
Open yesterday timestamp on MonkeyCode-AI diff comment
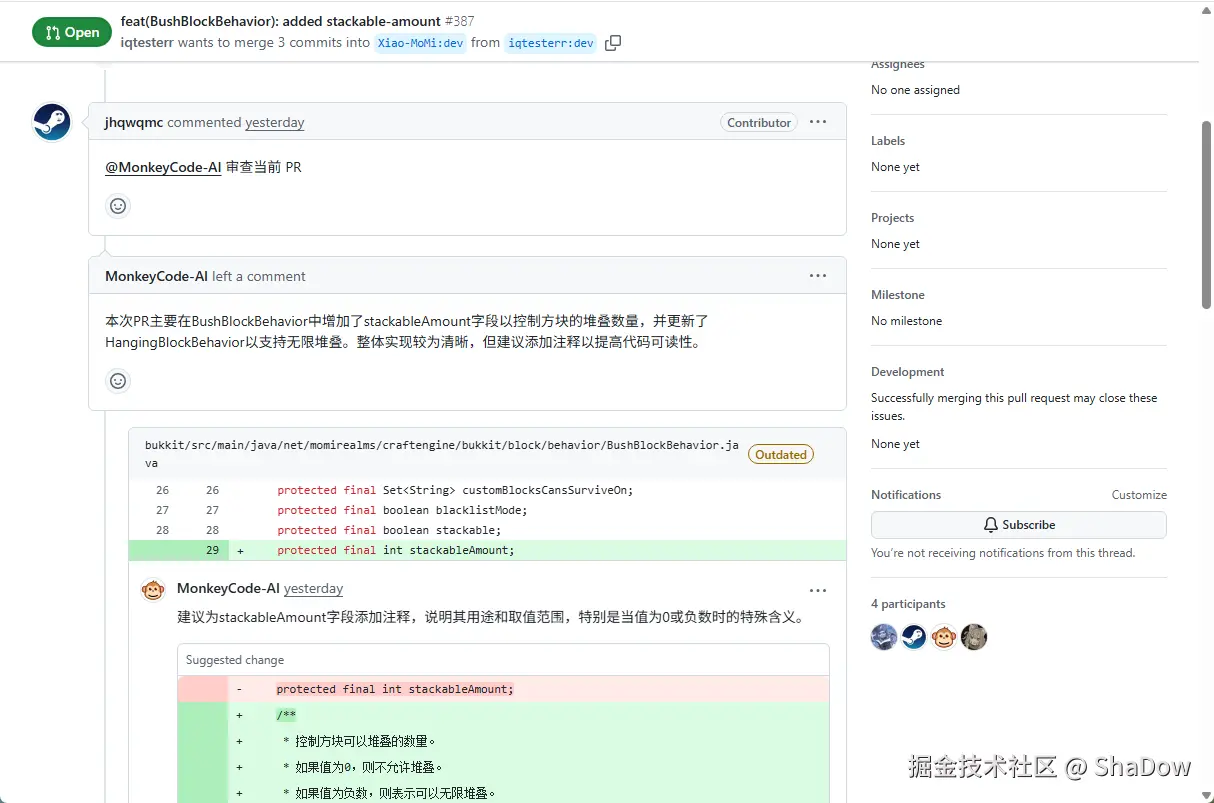(313, 589)
